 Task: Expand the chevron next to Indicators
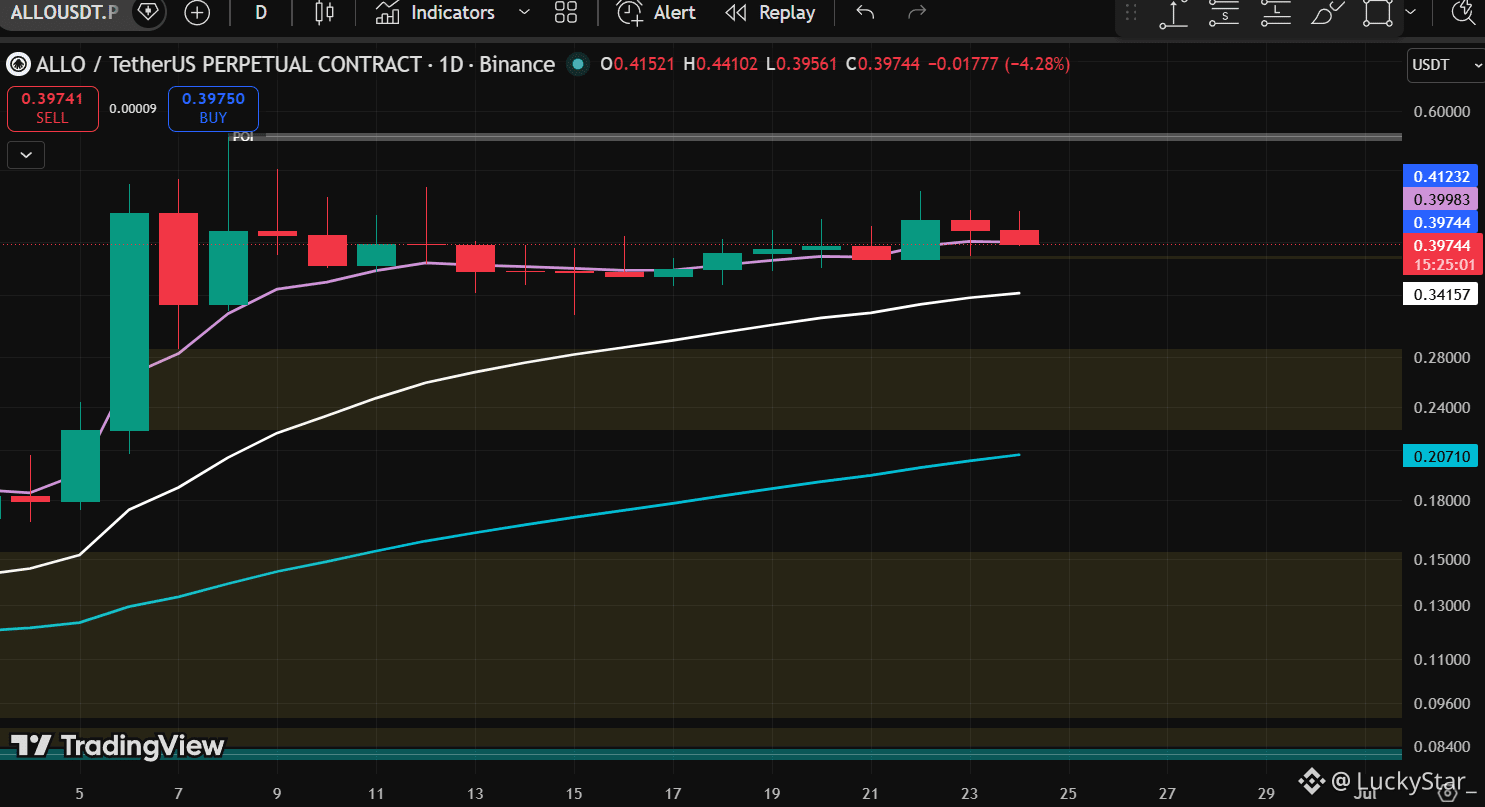(x=524, y=12)
